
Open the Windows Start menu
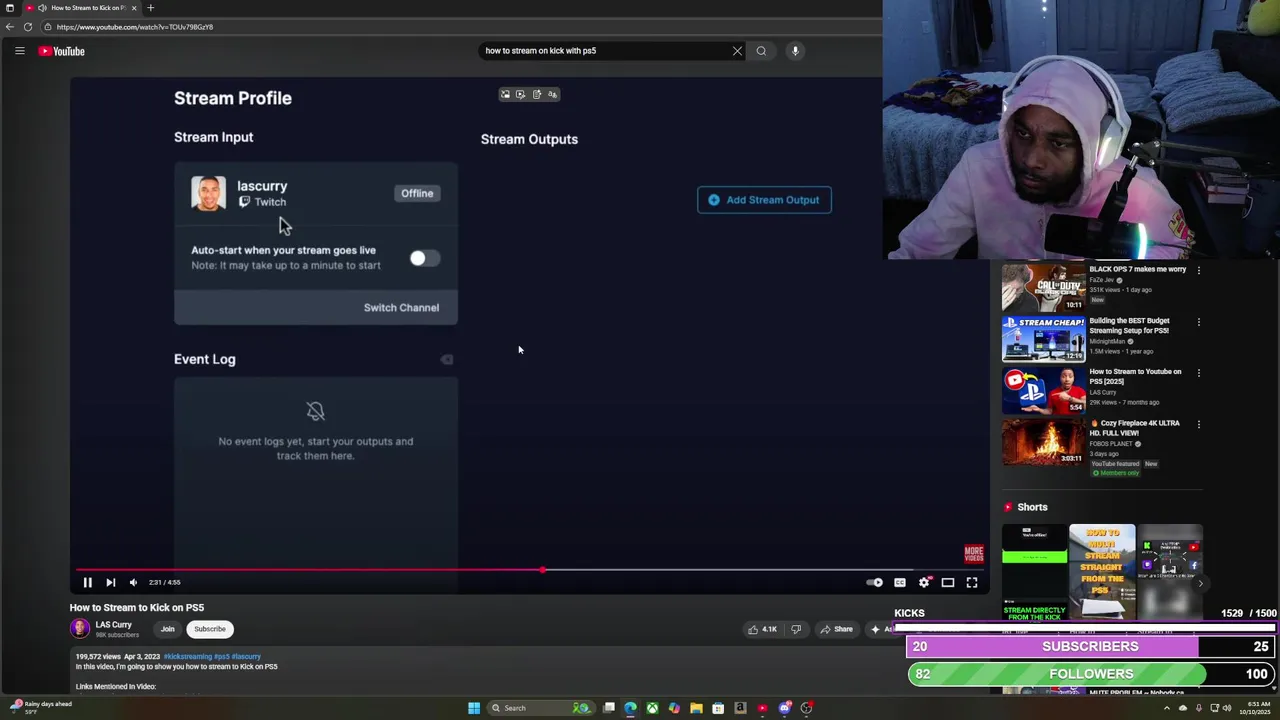pyautogui.click(x=474, y=708)
